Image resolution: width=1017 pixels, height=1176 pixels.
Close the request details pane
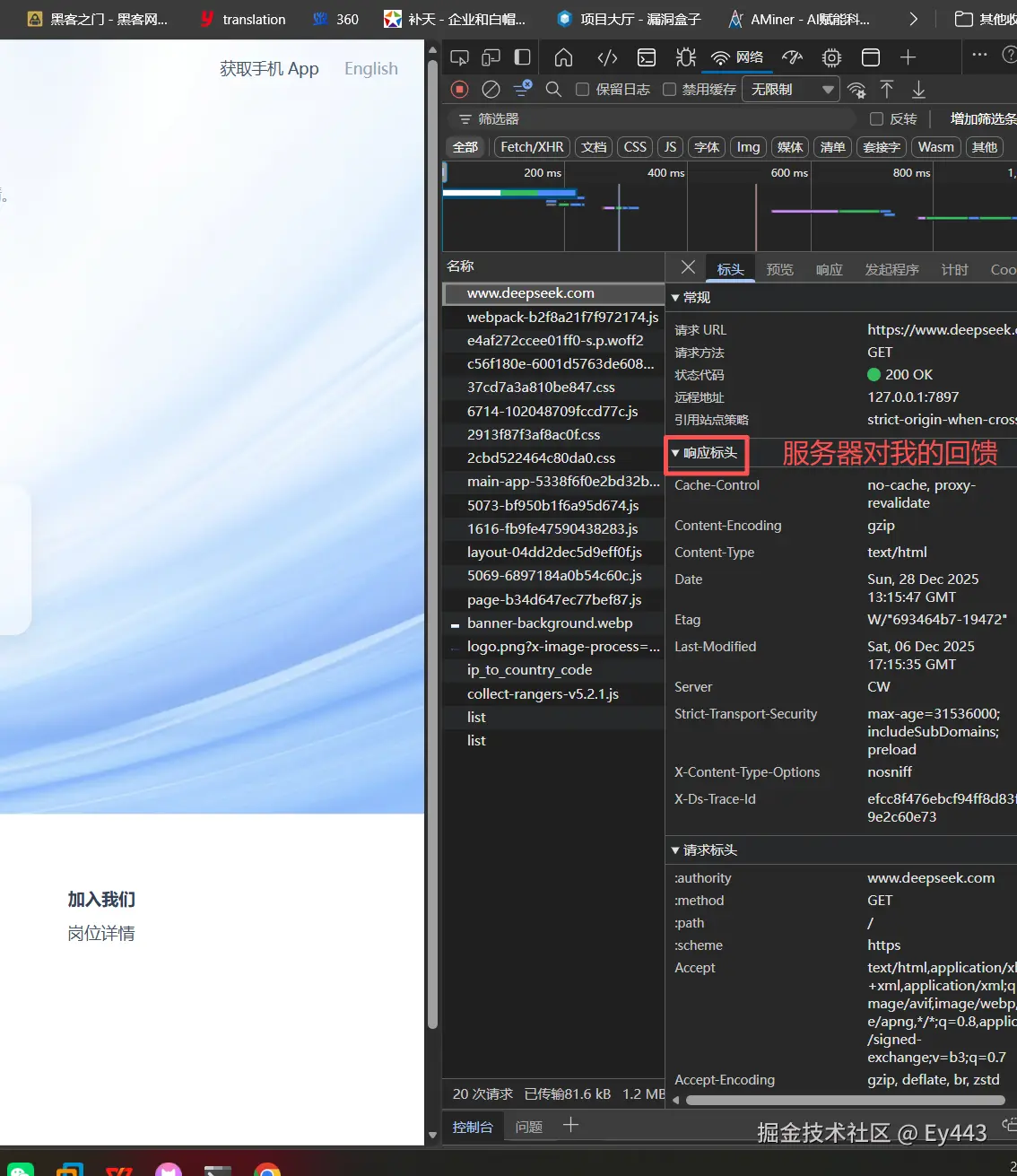click(688, 267)
